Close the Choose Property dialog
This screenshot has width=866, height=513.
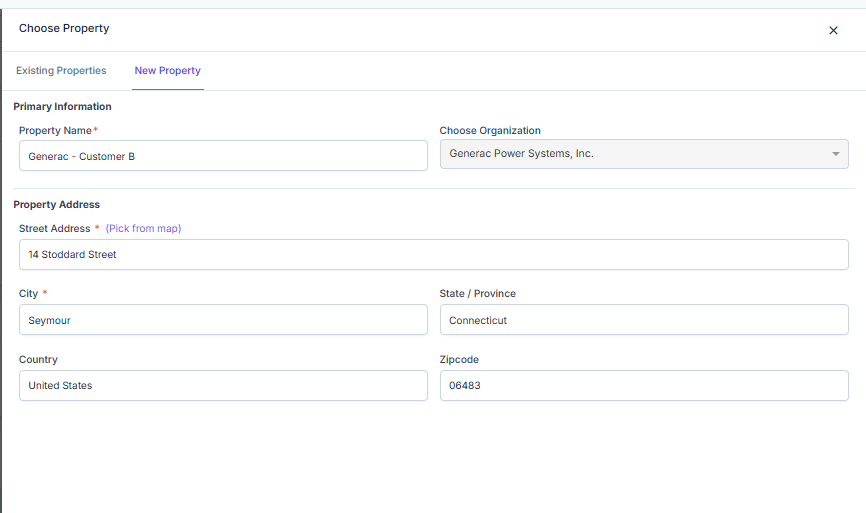833,30
